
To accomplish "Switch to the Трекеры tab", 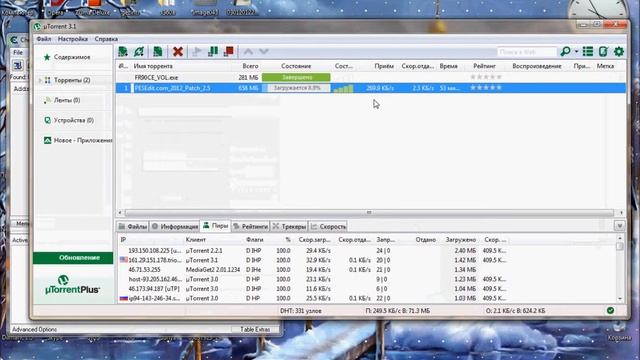I will click(x=289, y=226).
